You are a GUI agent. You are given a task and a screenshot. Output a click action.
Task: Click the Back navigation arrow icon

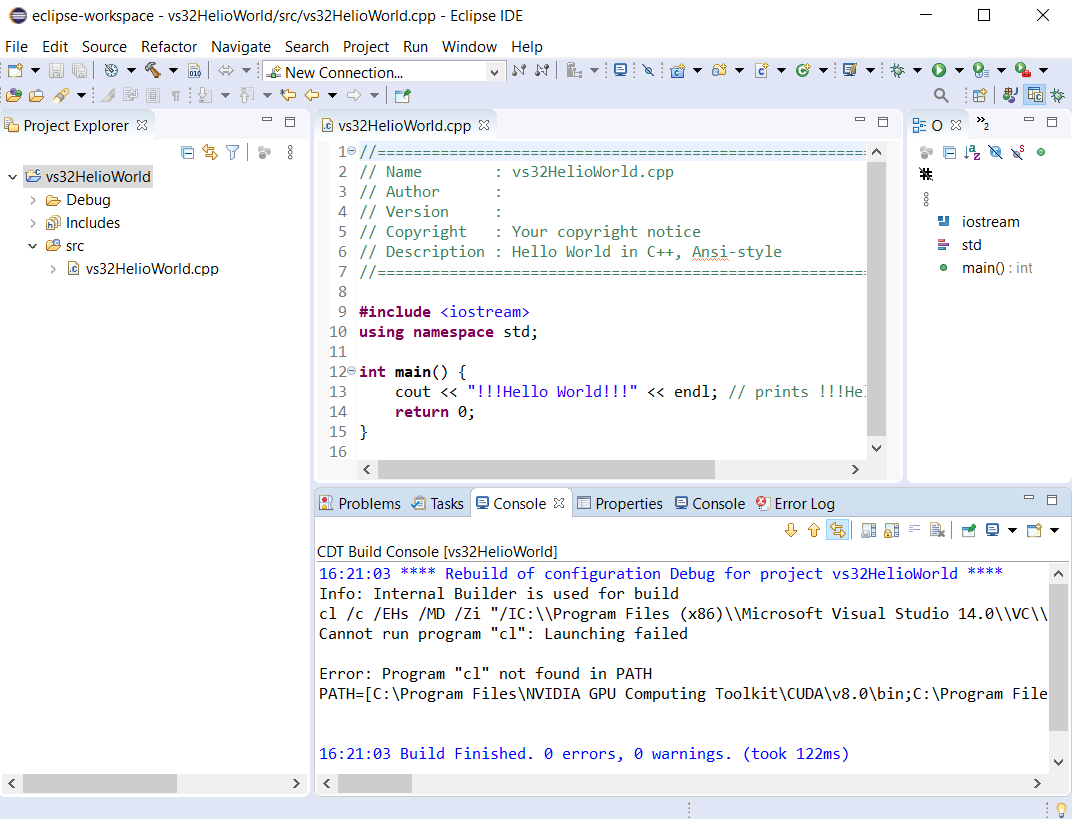pyautogui.click(x=312, y=95)
